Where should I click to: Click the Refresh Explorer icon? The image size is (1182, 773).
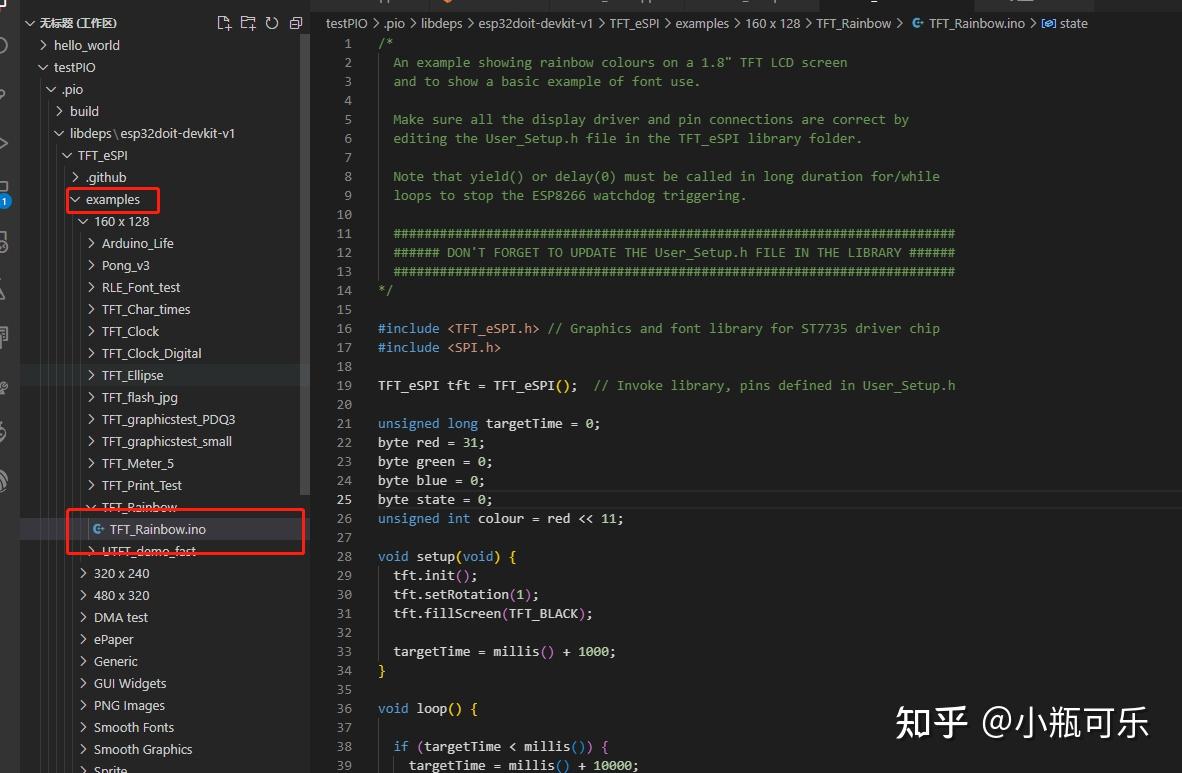click(x=271, y=22)
